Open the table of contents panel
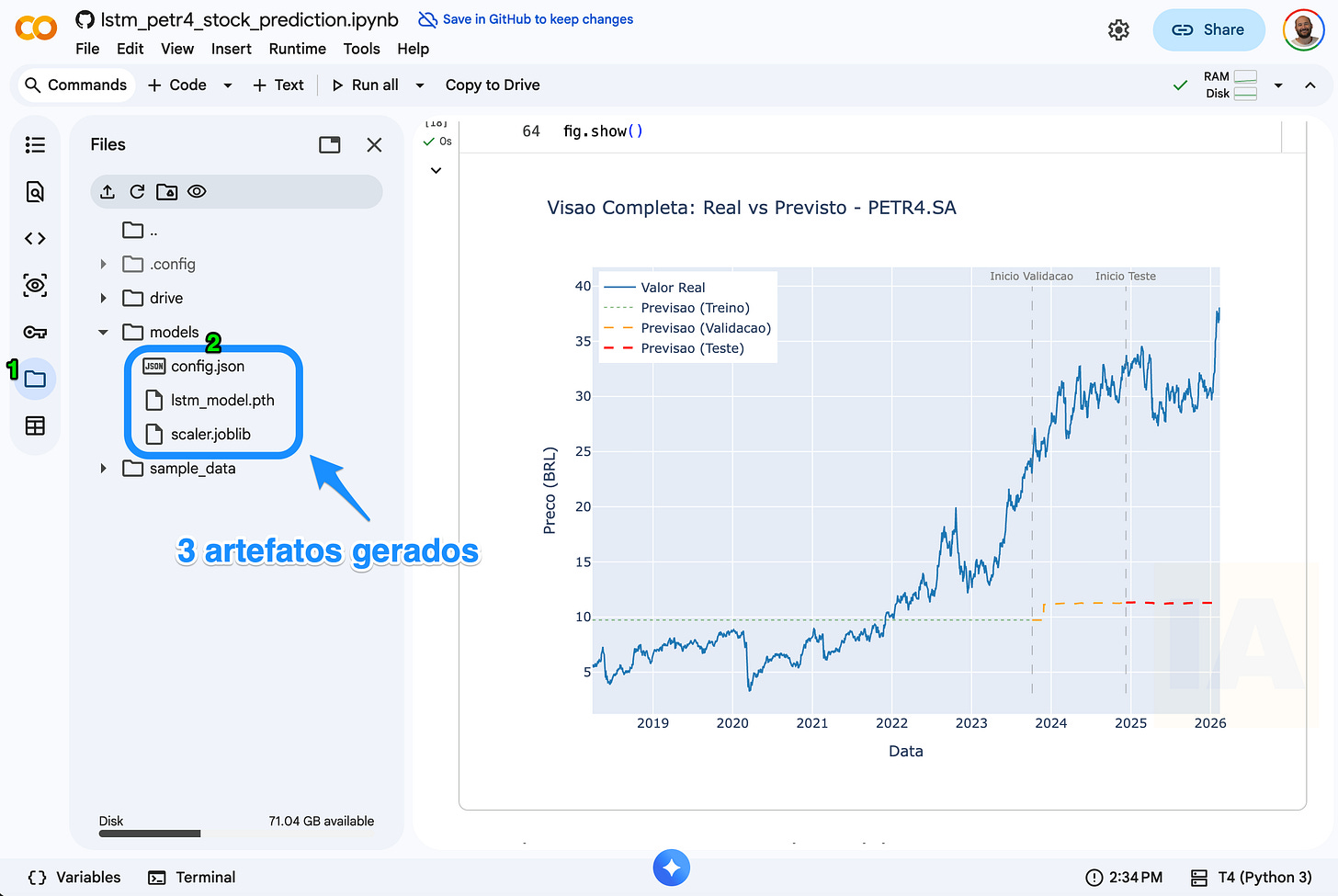 coord(35,144)
